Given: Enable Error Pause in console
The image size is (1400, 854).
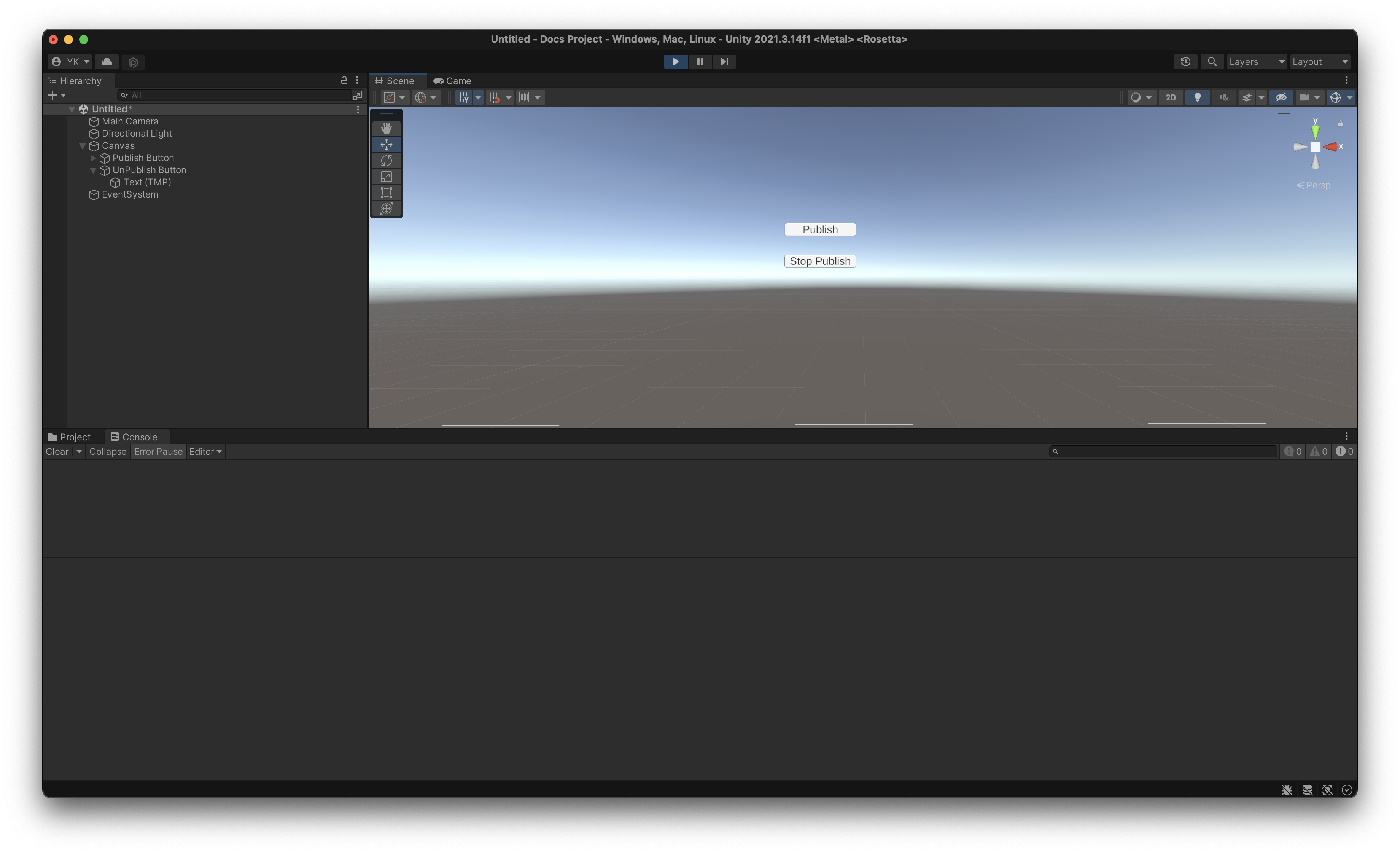Looking at the screenshot, I should [158, 451].
